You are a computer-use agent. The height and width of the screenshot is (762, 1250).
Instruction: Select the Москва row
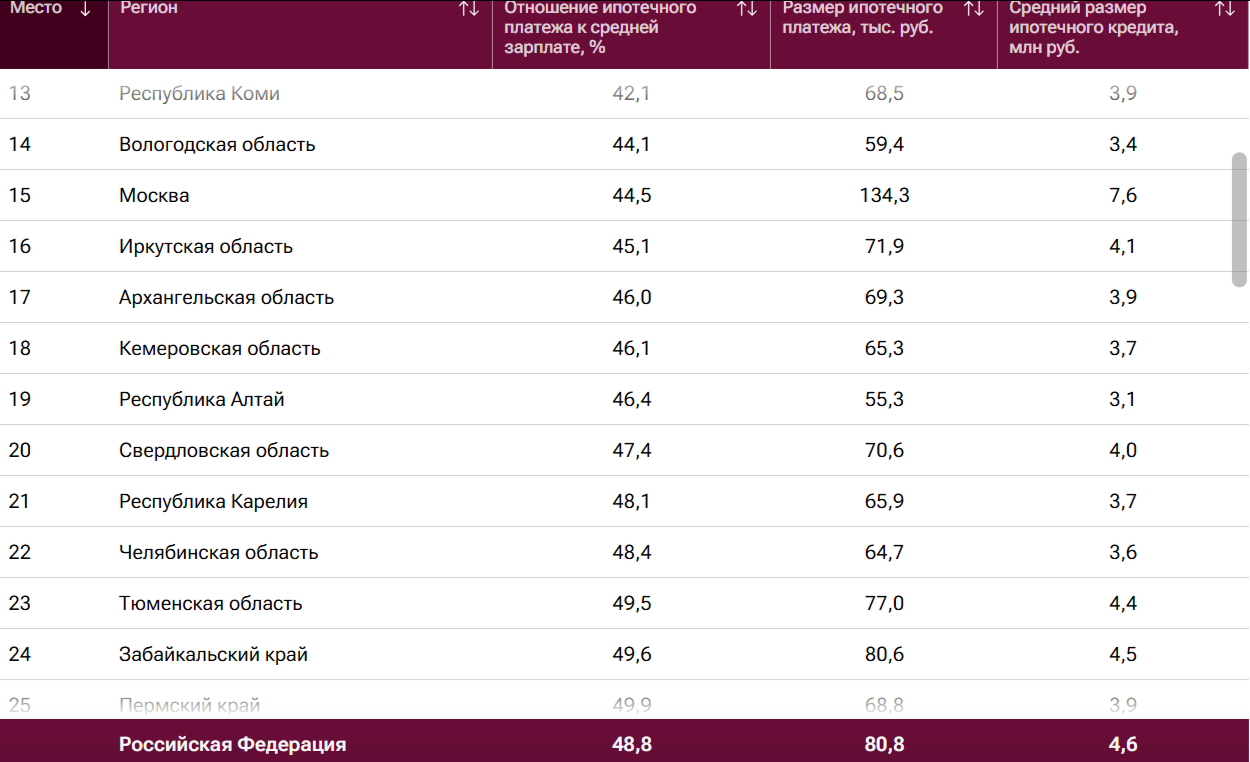pos(154,195)
